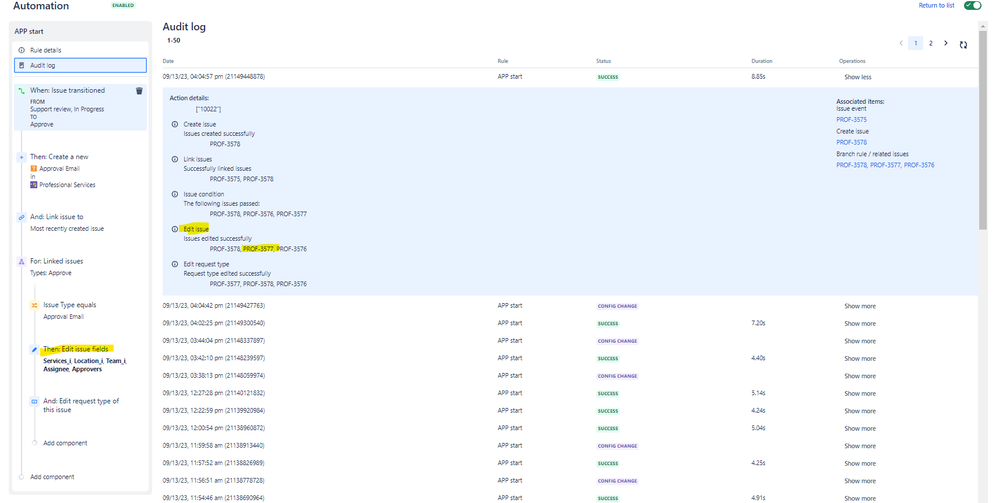This screenshot has width=999, height=503.
Task: Click the Issue transitioned trigger icon
Action: (x=22, y=91)
